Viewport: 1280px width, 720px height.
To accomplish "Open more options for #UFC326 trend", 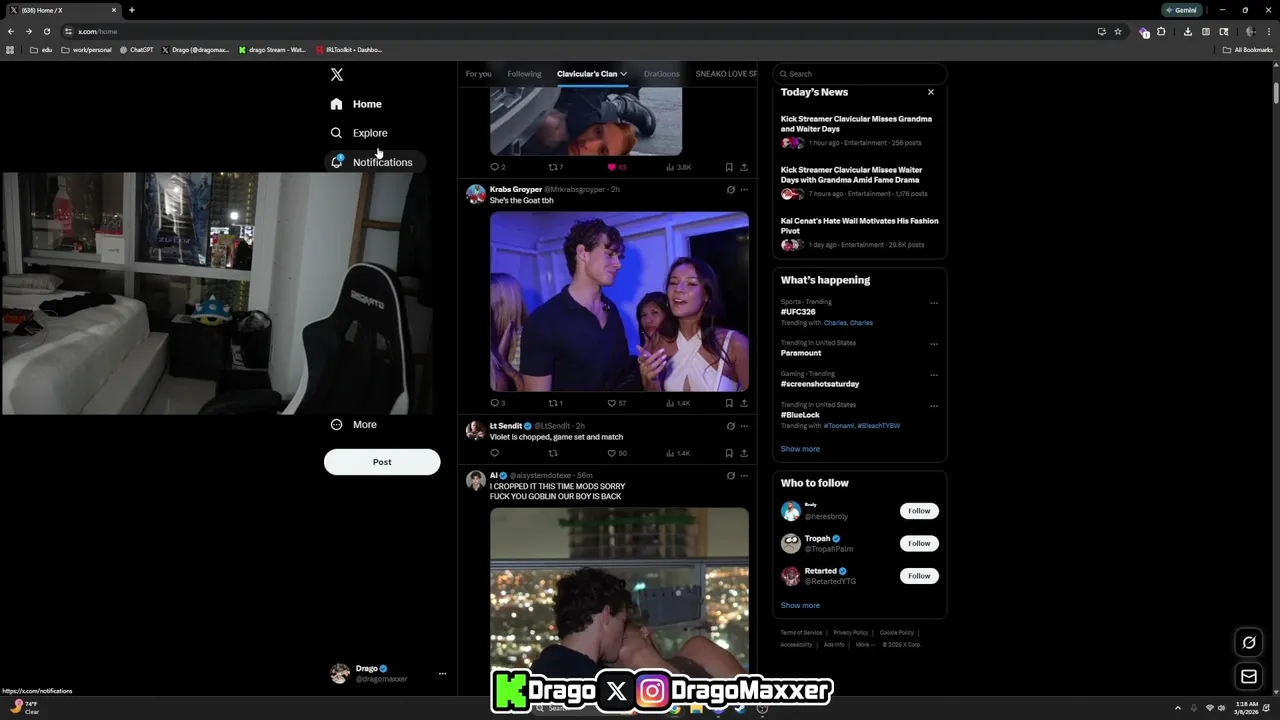I will [x=934, y=303].
